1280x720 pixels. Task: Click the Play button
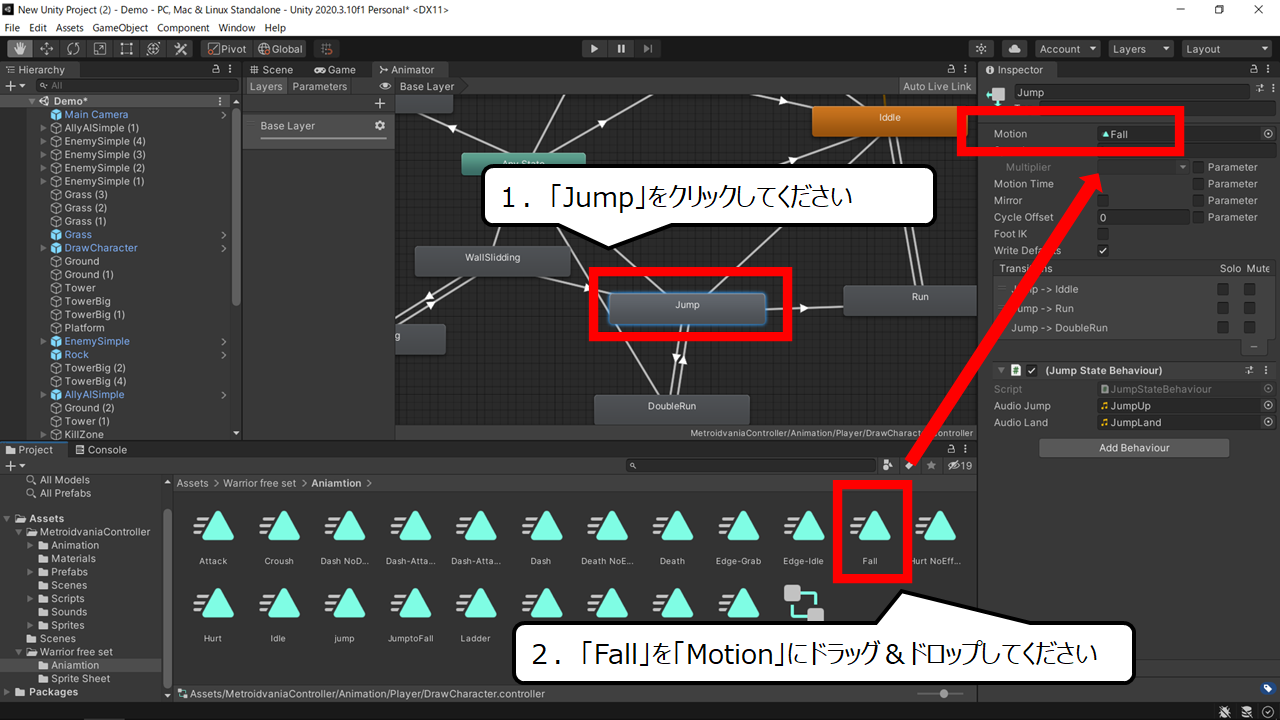click(594, 48)
